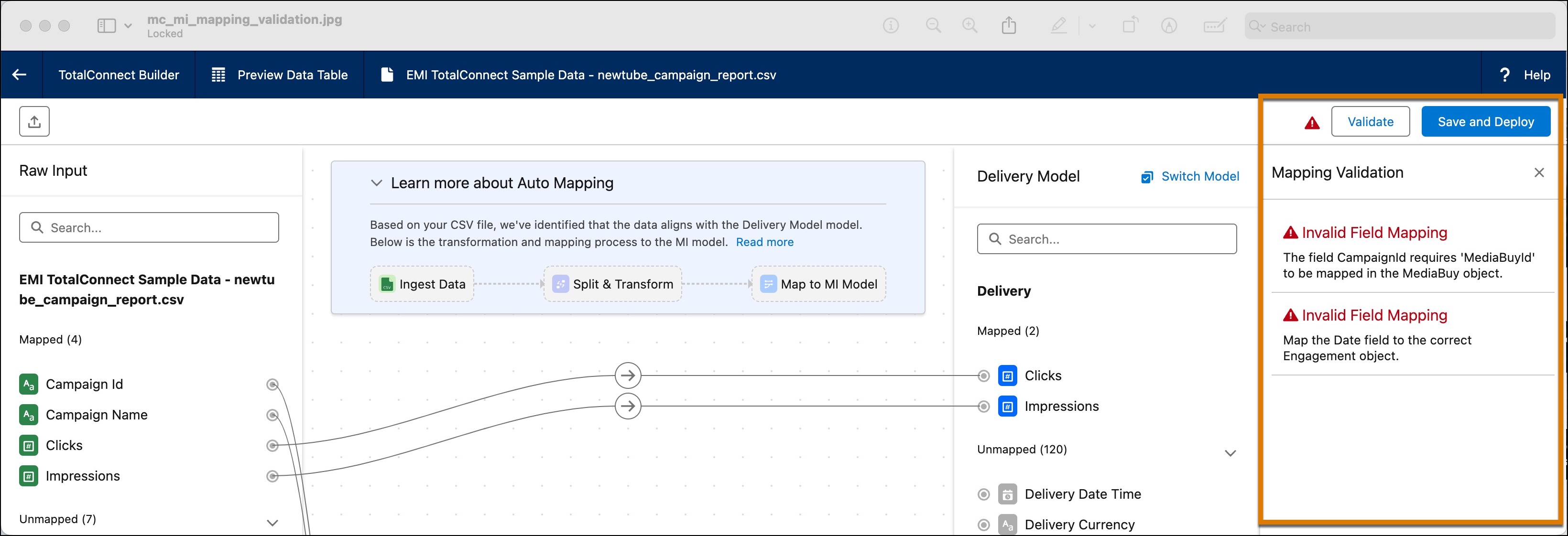Click the Campaign Id text type icon

(x=29, y=384)
